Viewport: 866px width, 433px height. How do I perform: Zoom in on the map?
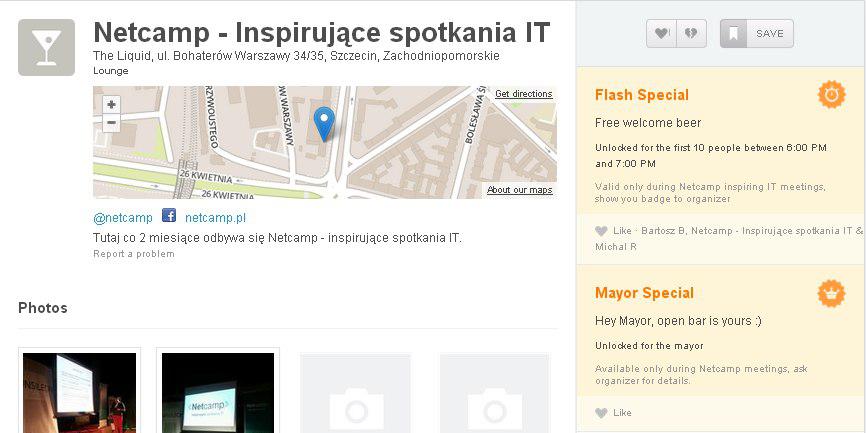click(111, 104)
